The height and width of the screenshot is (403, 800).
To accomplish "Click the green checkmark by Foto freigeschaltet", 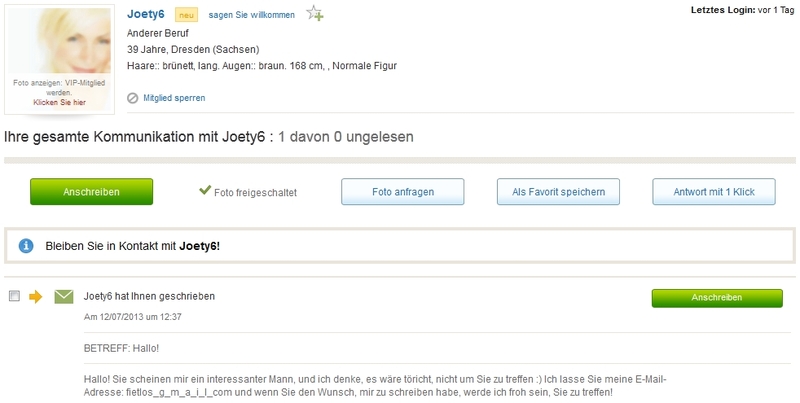I will pyautogui.click(x=205, y=190).
